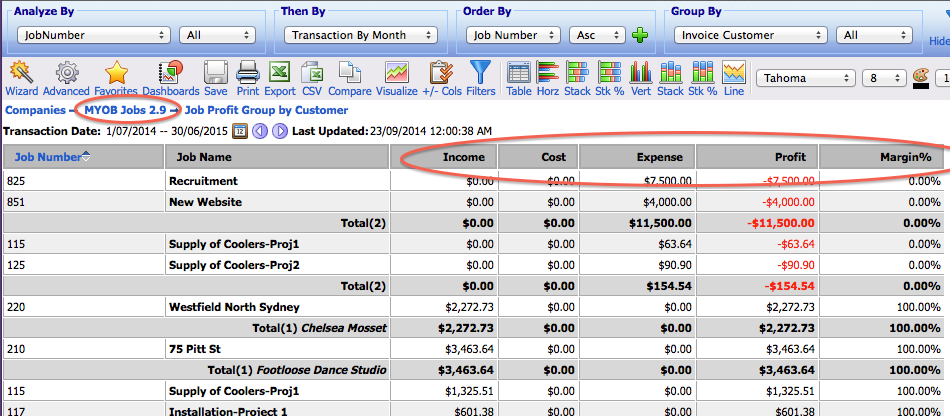Select job number 220 cell
The width and height of the screenshot is (950, 416).
[84, 307]
